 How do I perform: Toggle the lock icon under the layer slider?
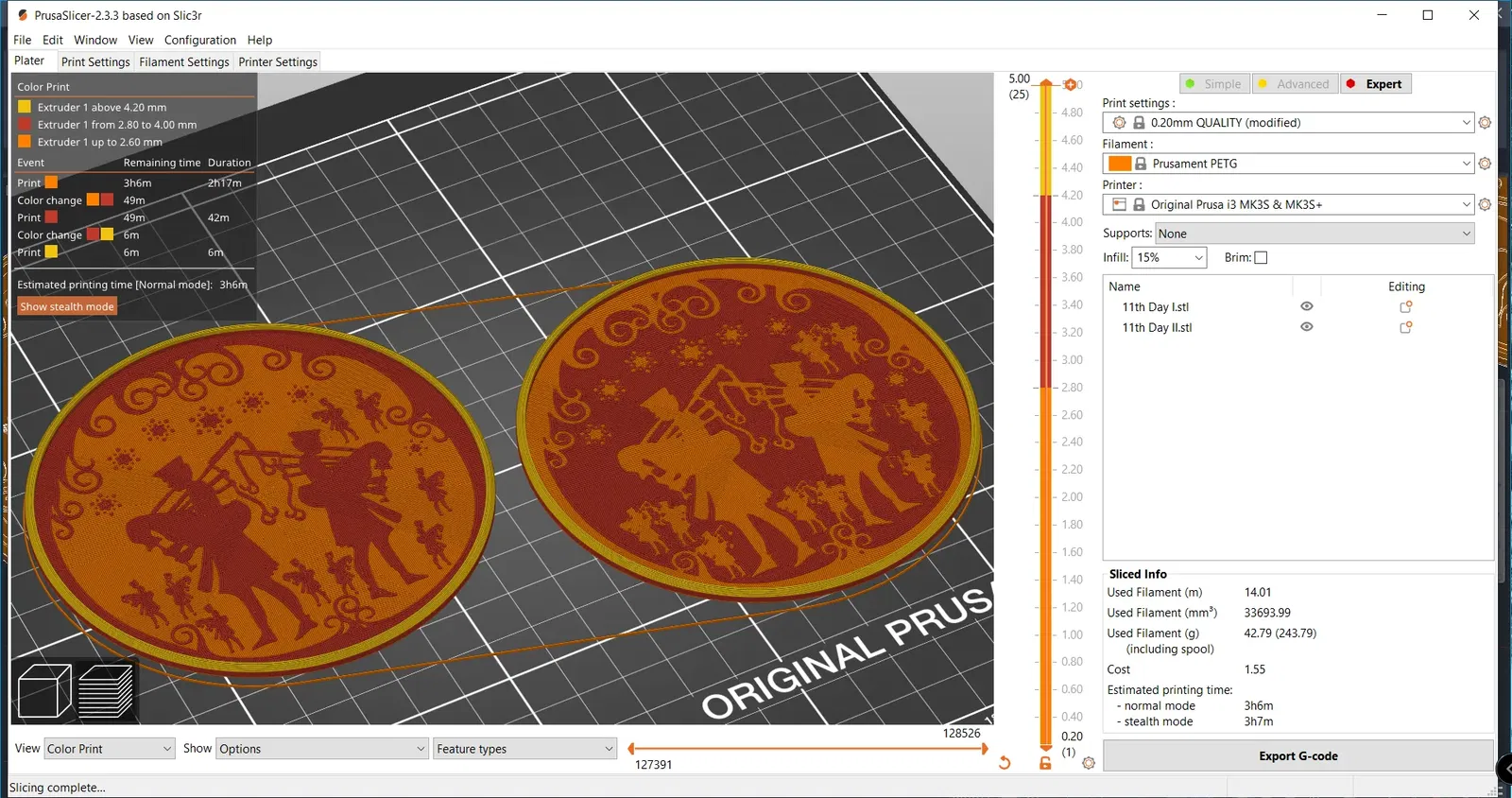(x=1045, y=762)
